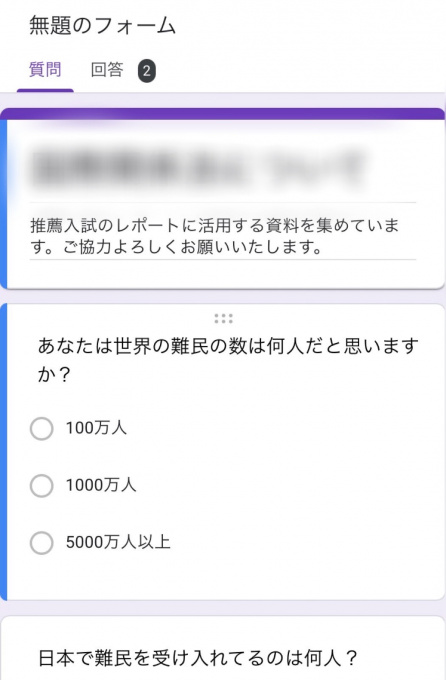The height and width of the screenshot is (680, 446).
Task: Select the 5000万人以上 radio button
Action: coord(42,543)
